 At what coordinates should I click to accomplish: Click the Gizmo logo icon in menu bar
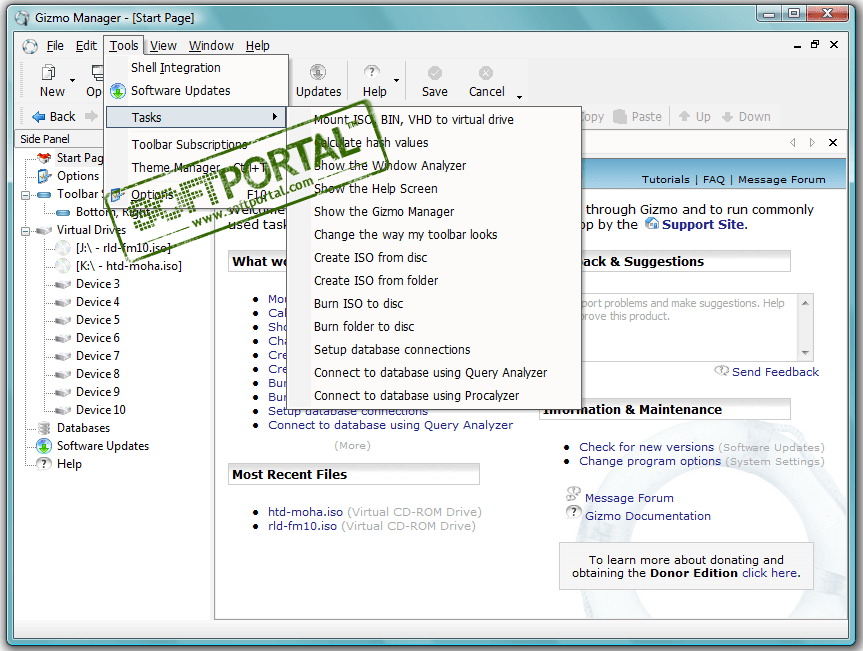coord(30,46)
